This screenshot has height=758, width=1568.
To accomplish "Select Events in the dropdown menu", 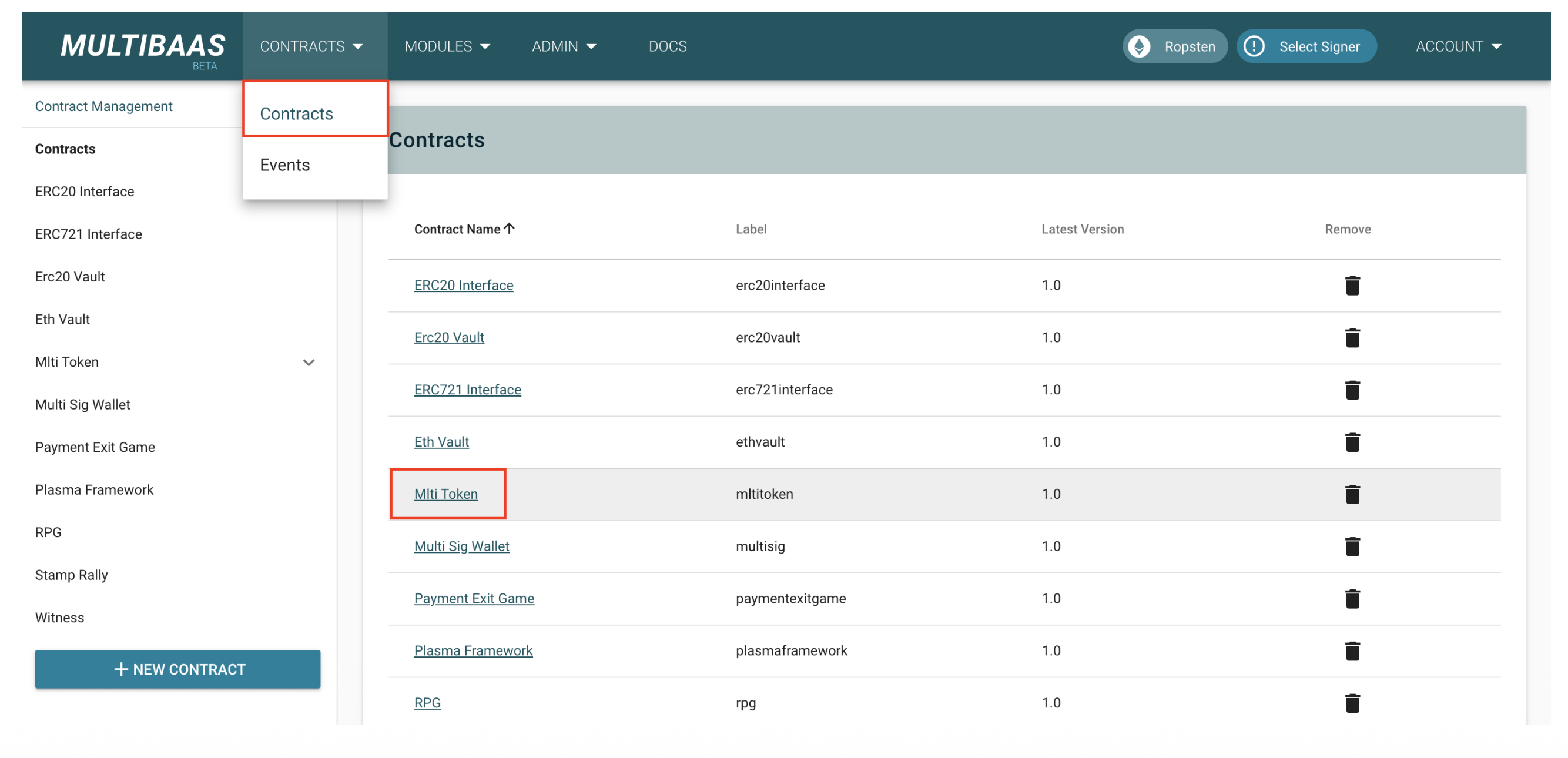I will tap(314, 165).
